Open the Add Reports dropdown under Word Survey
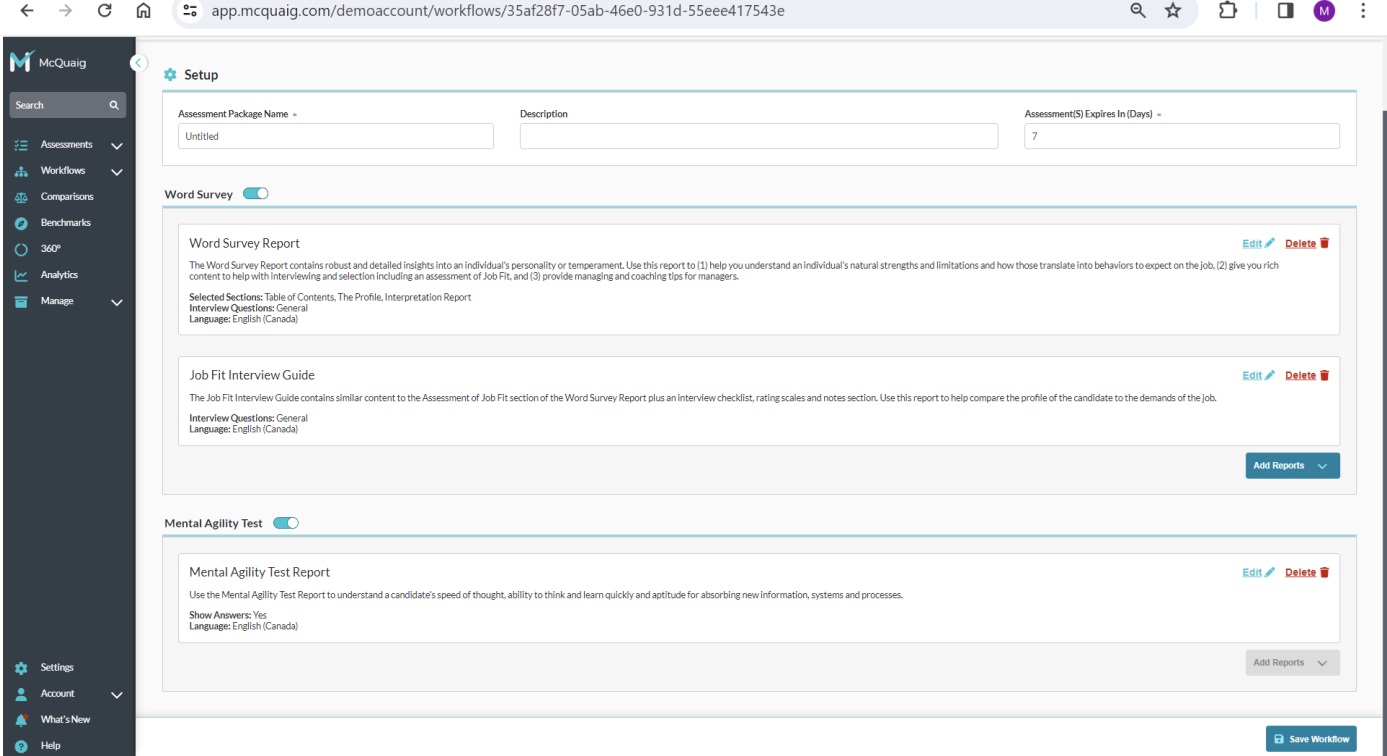The width and height of the screenshot is (1387, 756). (x=1292, y=466)
